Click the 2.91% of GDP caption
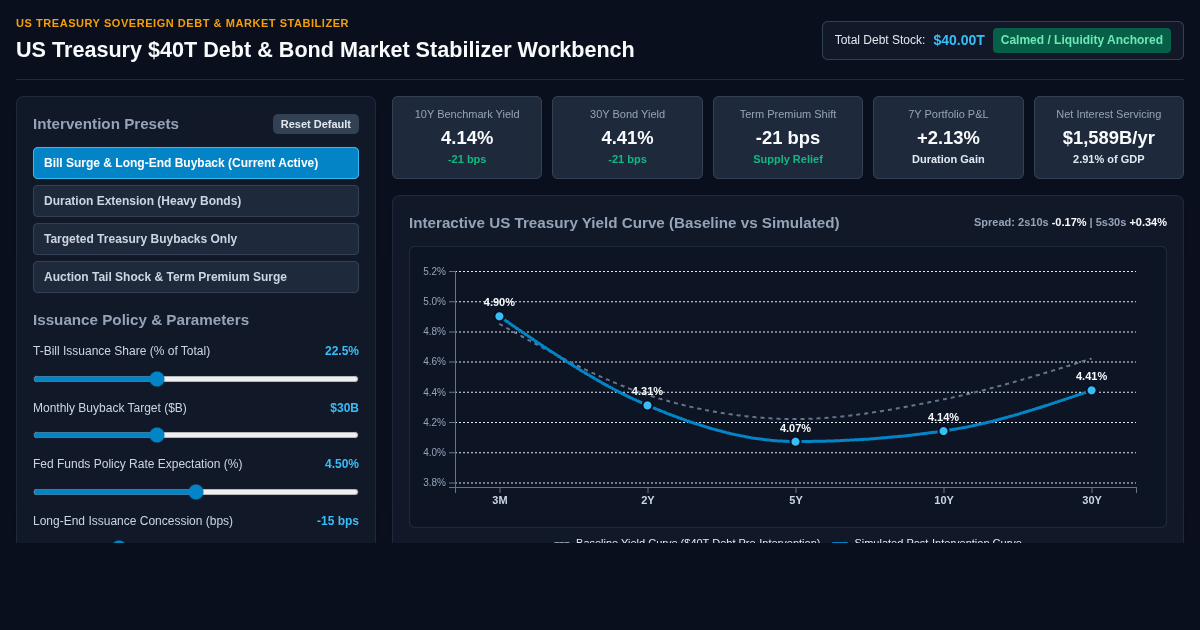 [1109, 159]
